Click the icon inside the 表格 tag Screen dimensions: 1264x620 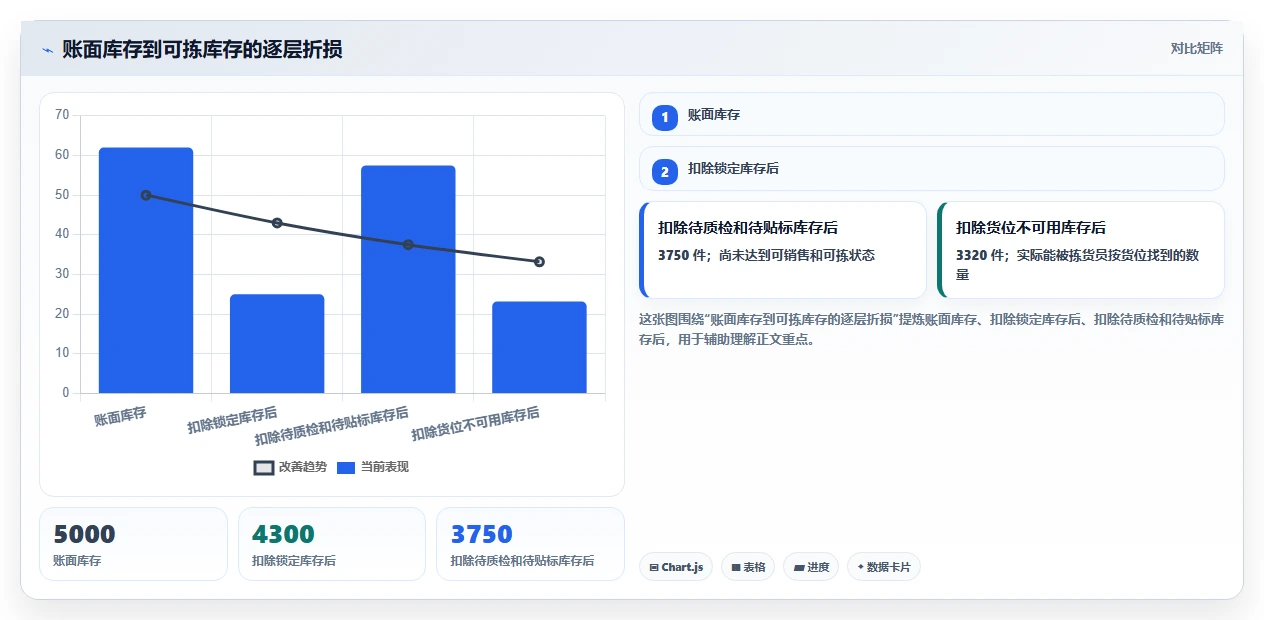tap(735, 567)
